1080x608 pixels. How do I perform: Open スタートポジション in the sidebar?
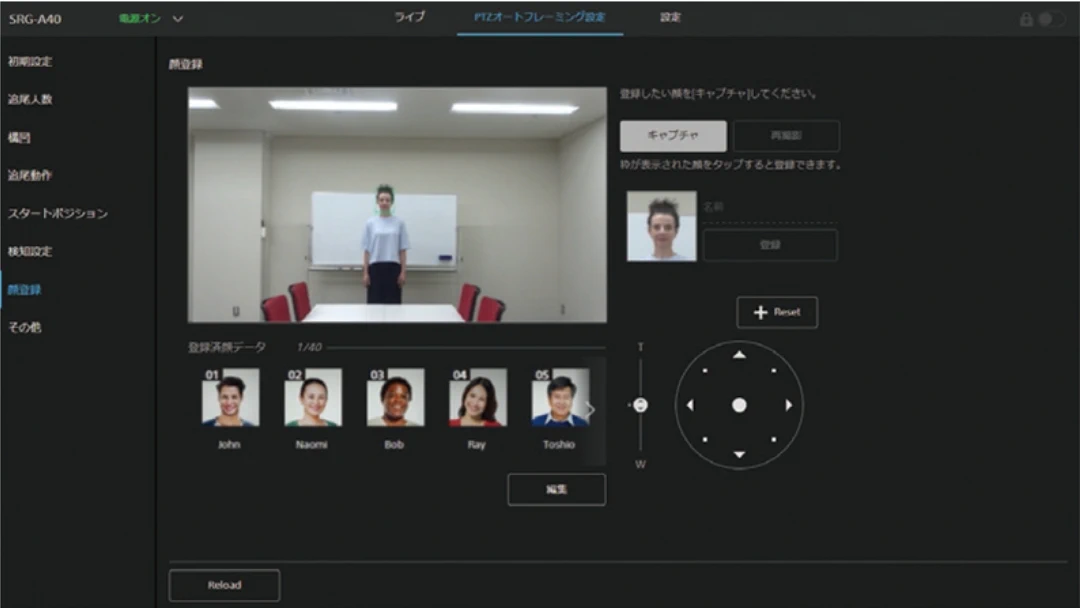(x=58, y=213)
